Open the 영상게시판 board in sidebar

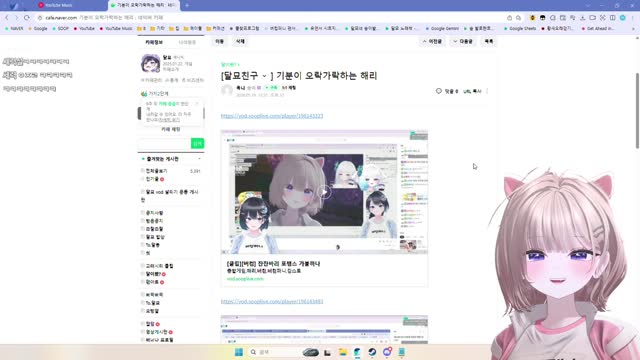(x=157, y=332)
